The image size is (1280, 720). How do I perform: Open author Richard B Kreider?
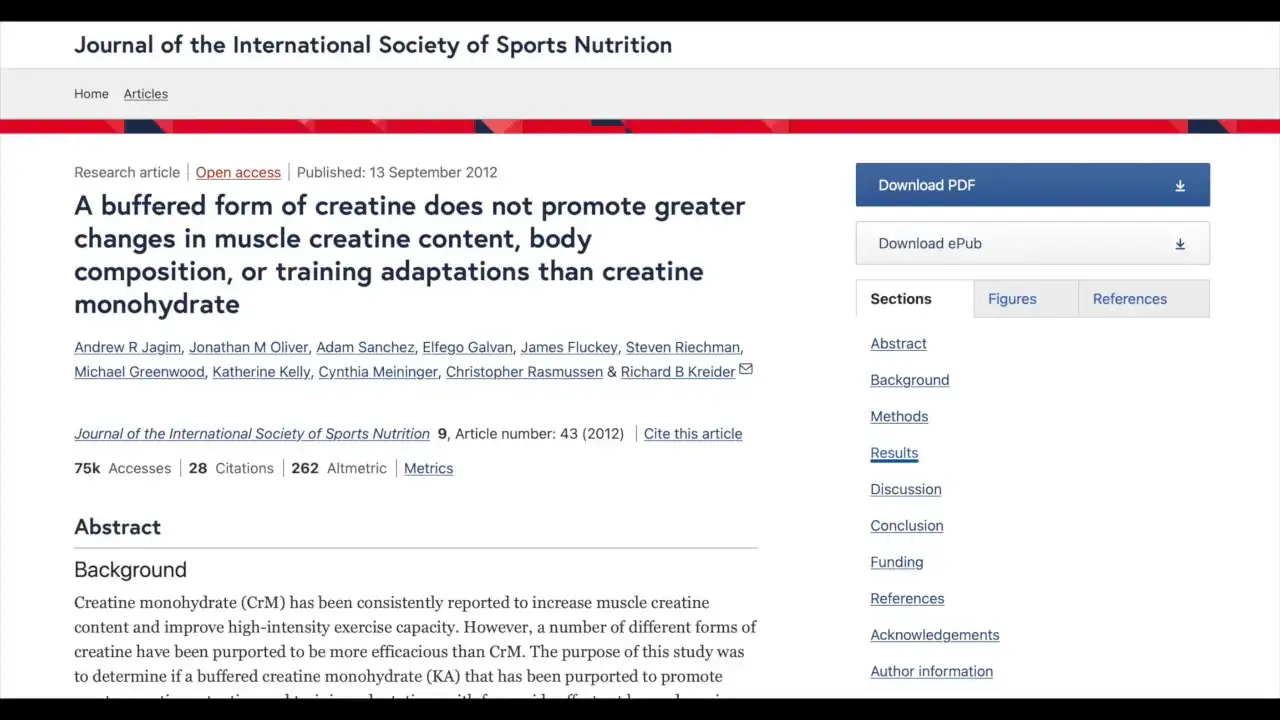point(677,372)
